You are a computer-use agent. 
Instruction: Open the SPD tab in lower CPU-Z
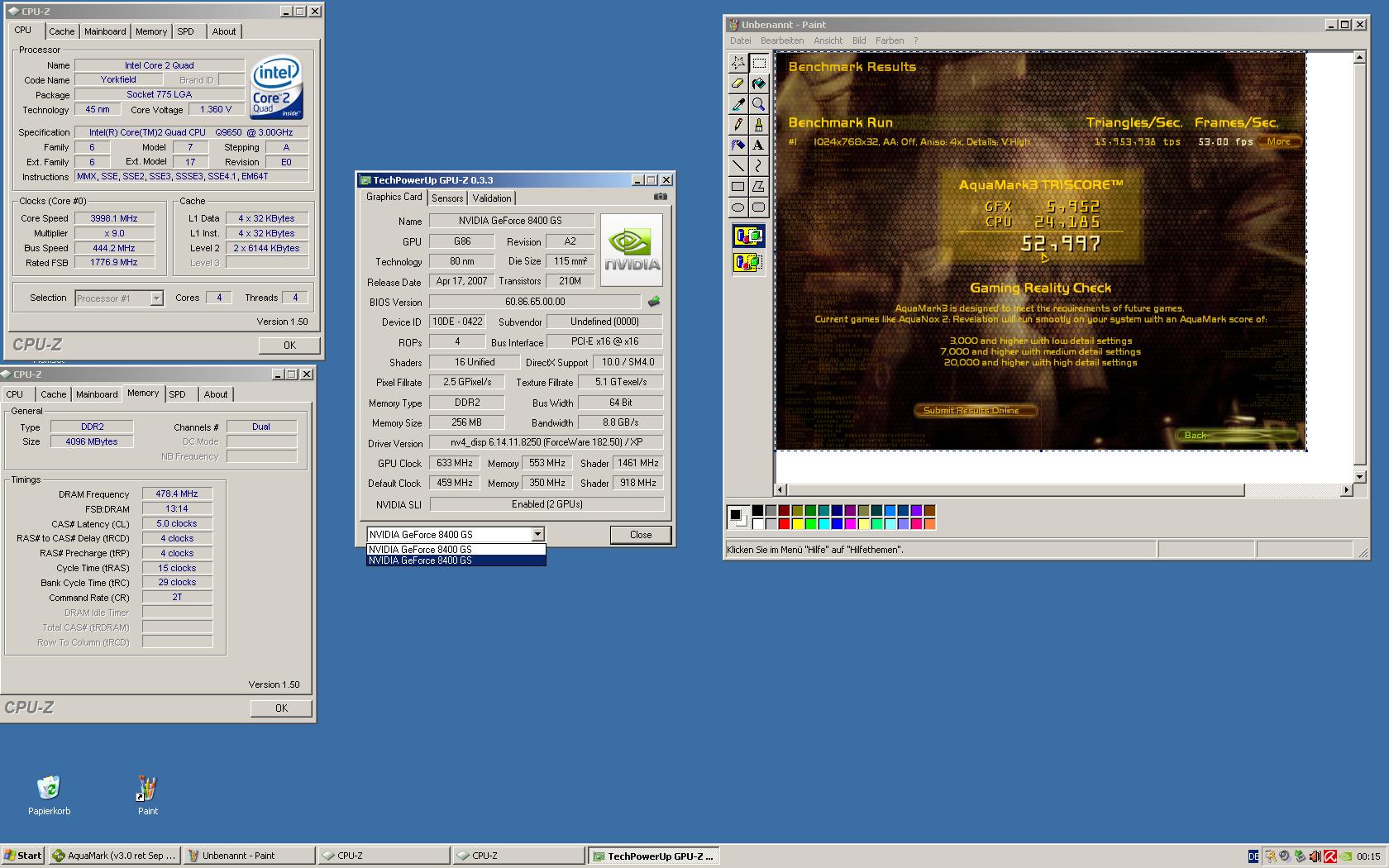tap(178, 394)
